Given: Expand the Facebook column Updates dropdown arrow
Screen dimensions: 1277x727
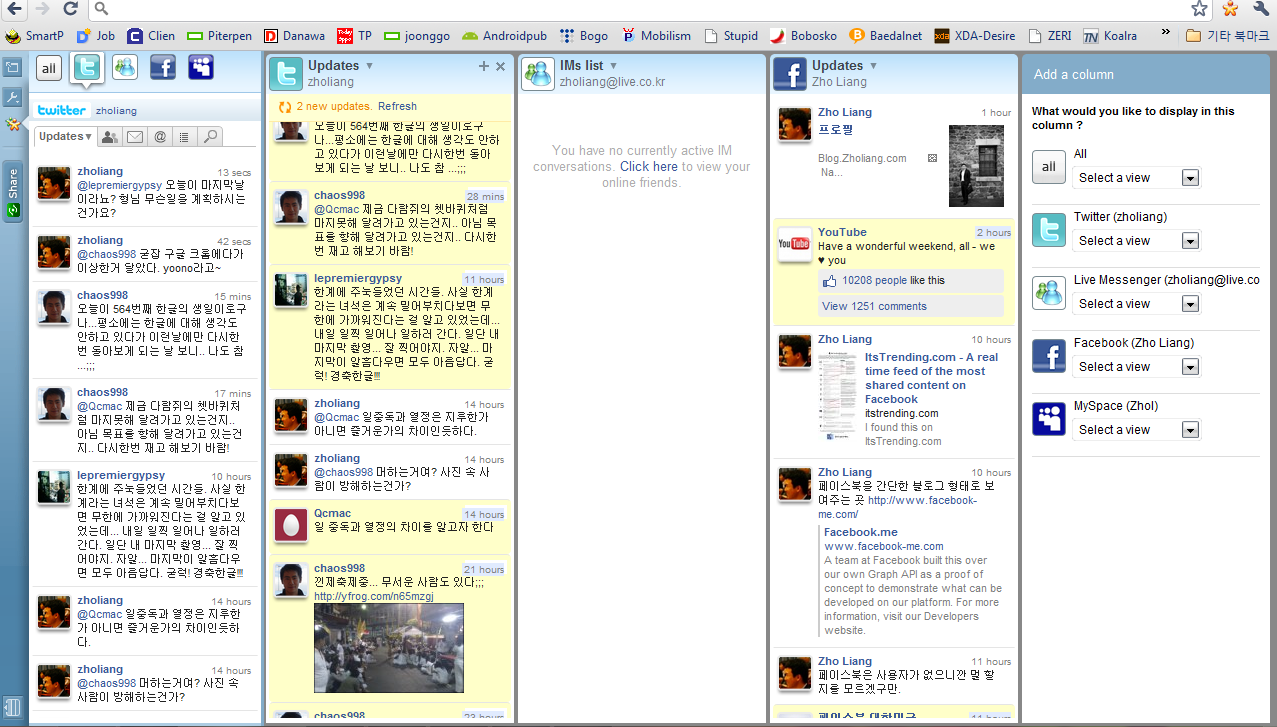Looking at the screenshot, I should tap(873, 66).
